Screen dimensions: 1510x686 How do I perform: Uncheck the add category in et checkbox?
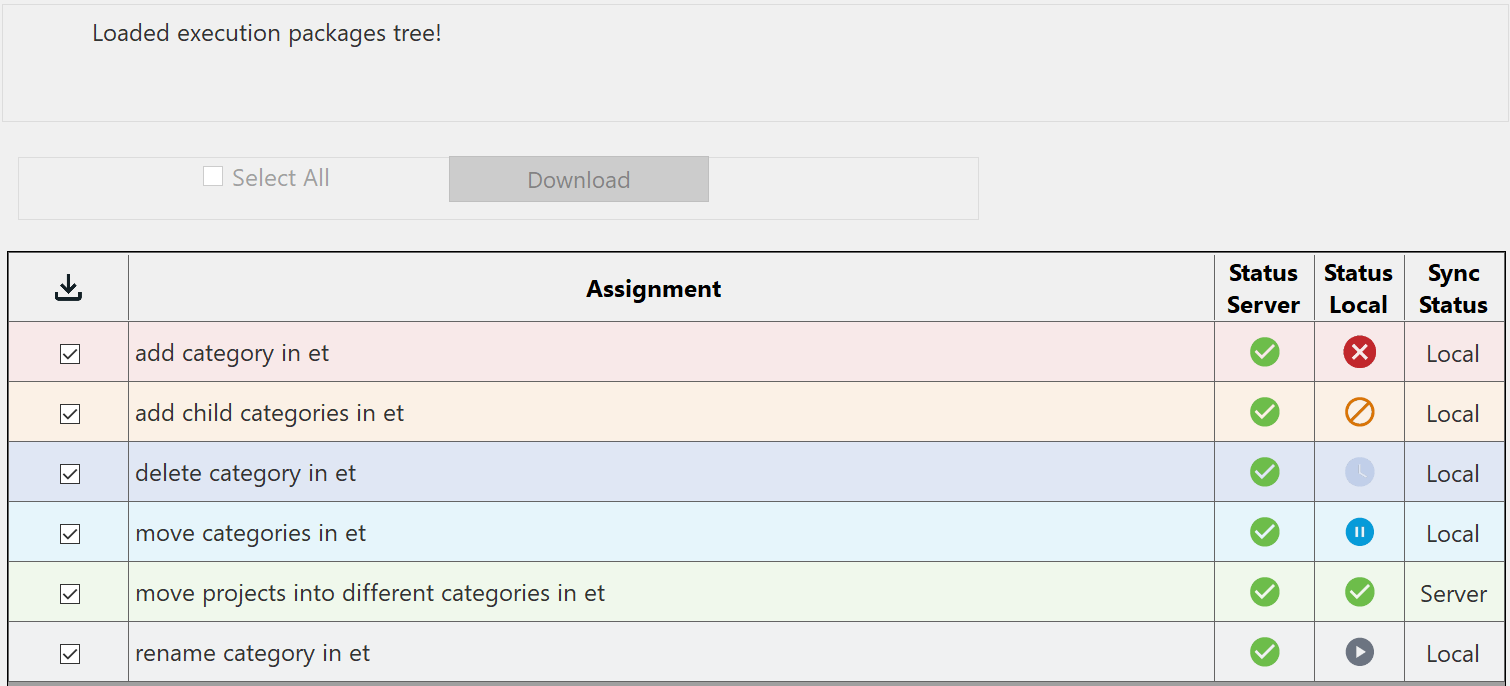pos(70,354)
